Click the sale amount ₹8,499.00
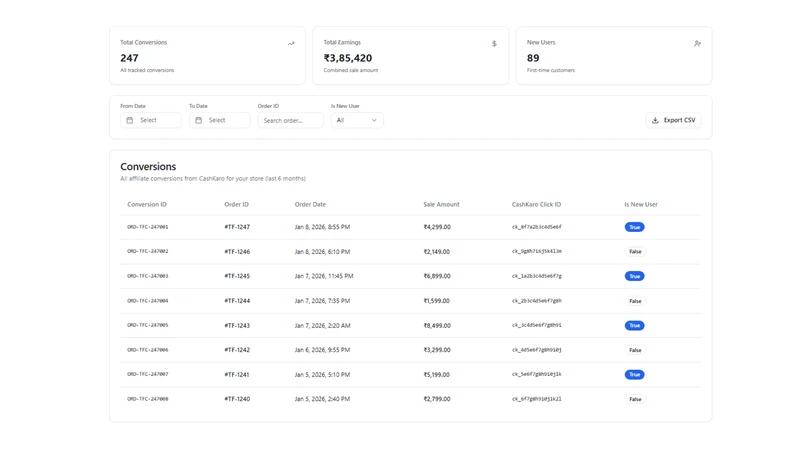Screen dimensions: 800x450 tap(437, 326)
